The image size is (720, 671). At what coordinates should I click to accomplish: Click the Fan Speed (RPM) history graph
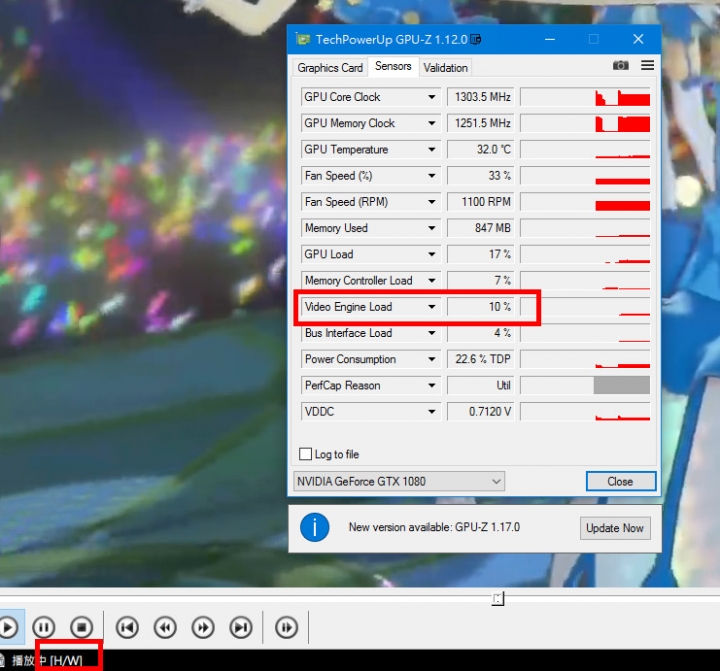(x=585, y=202)
